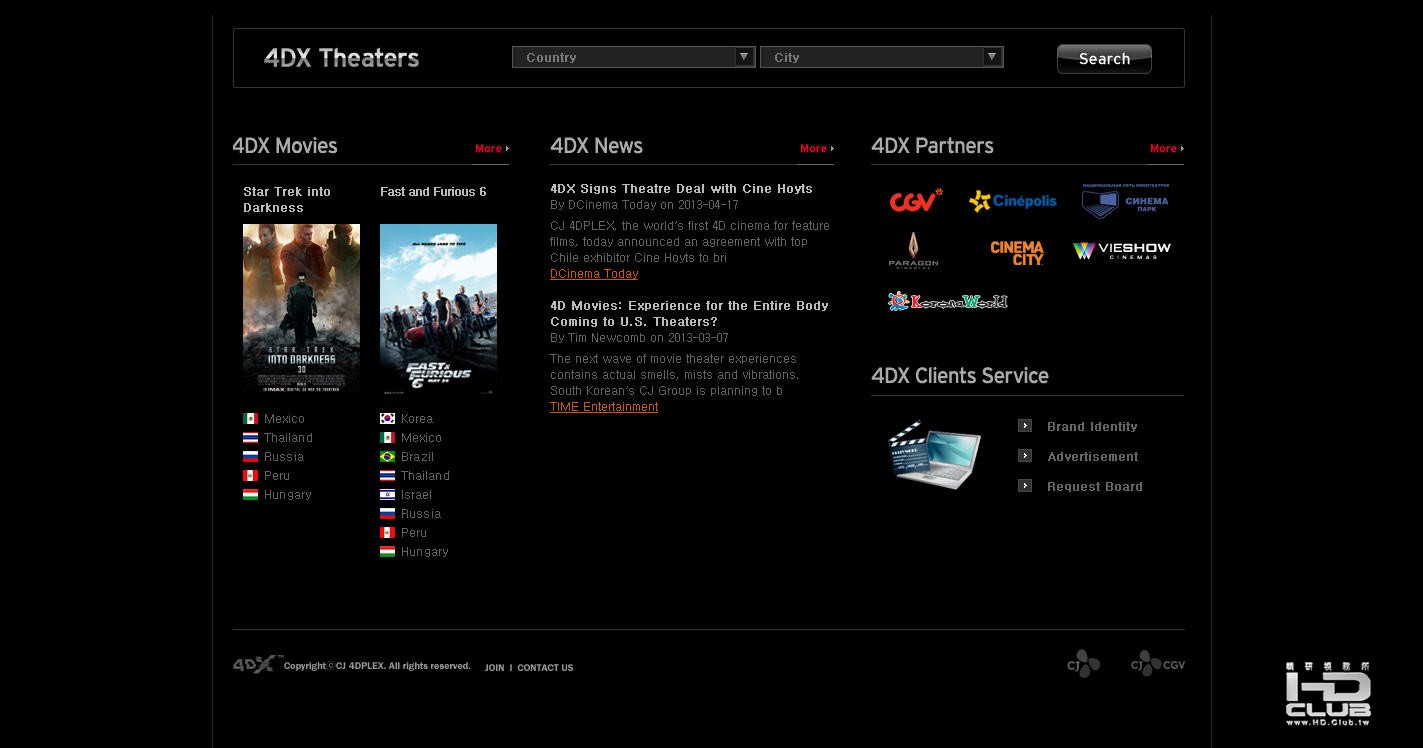Open More under 4DX News
The height and width of the screenshot is (748, 1423).
pos(816,148)
